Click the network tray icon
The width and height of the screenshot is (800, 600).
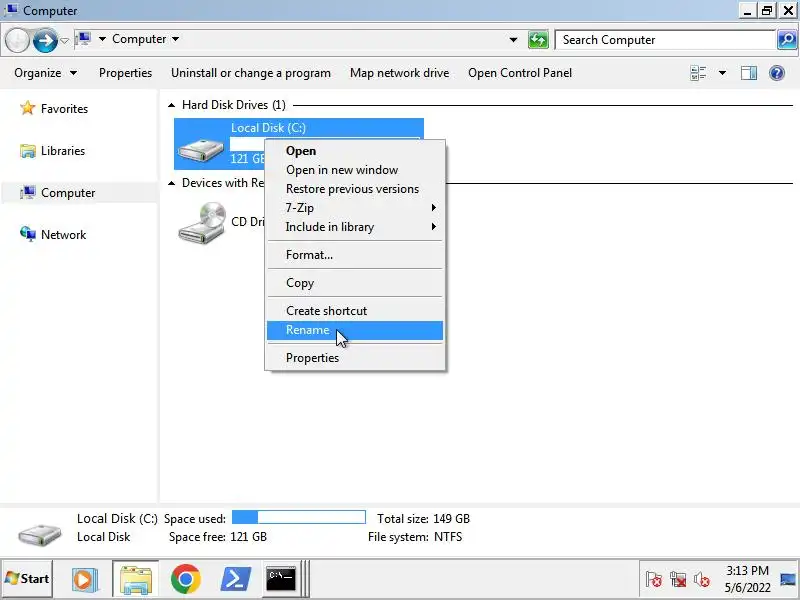click(x=678, y=579)
